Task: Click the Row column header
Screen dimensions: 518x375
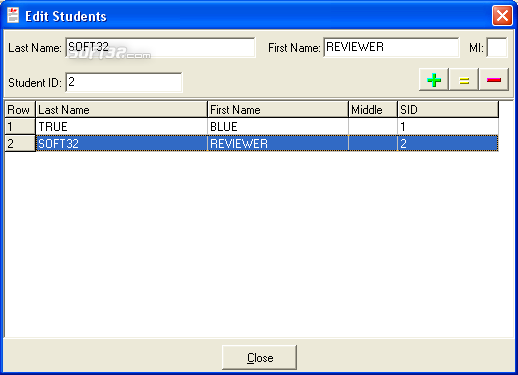Action: (20, 109)
